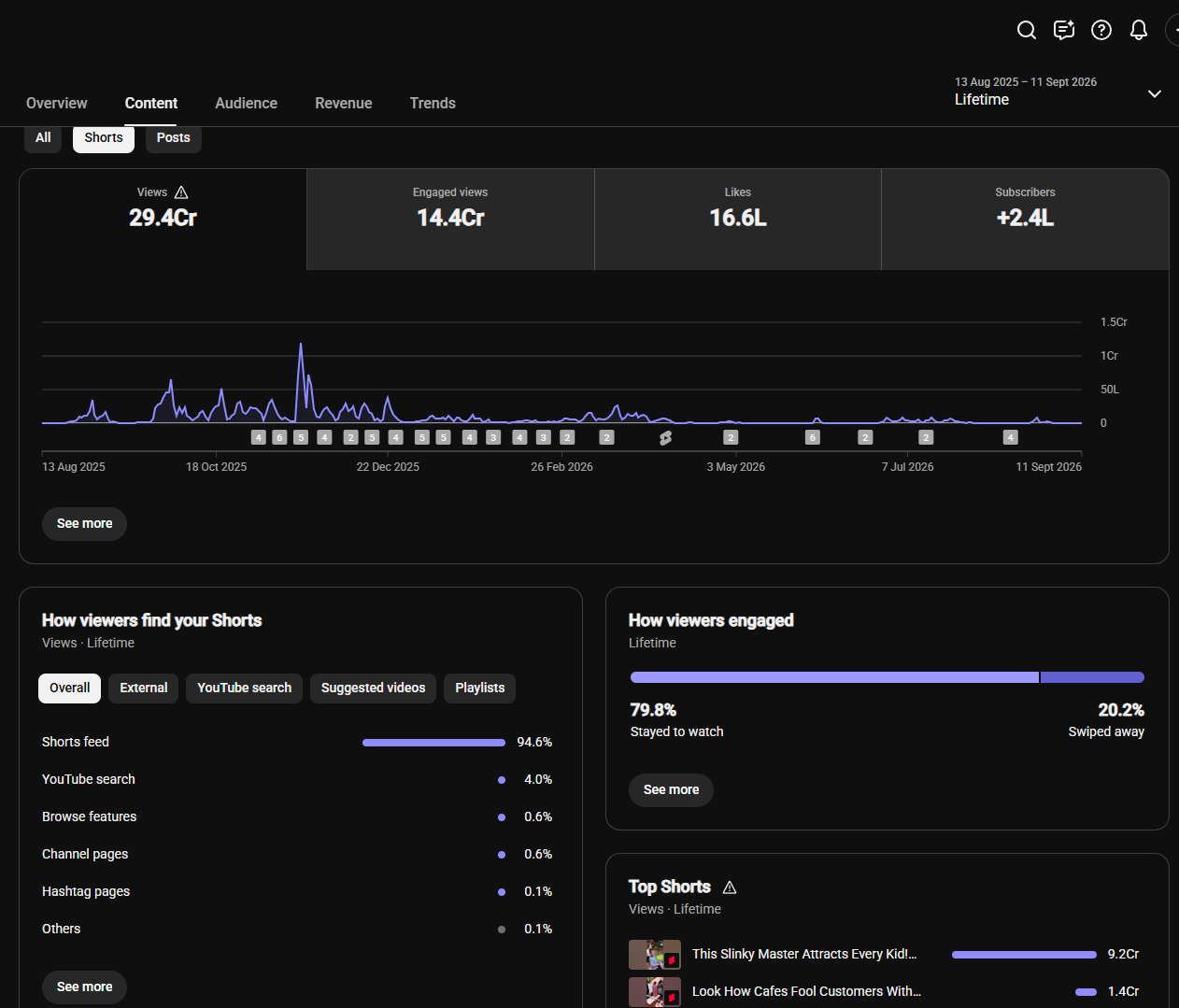Click the Shorts logo marker on the chart timeline
The width and height of the screenshot is (1179, 1008).
click(665, 437)
